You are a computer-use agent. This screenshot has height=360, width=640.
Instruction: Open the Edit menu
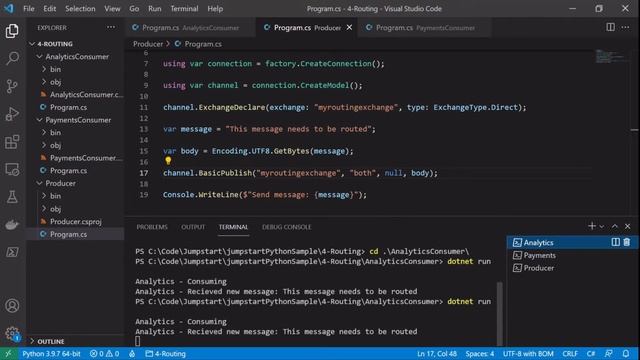50,9
